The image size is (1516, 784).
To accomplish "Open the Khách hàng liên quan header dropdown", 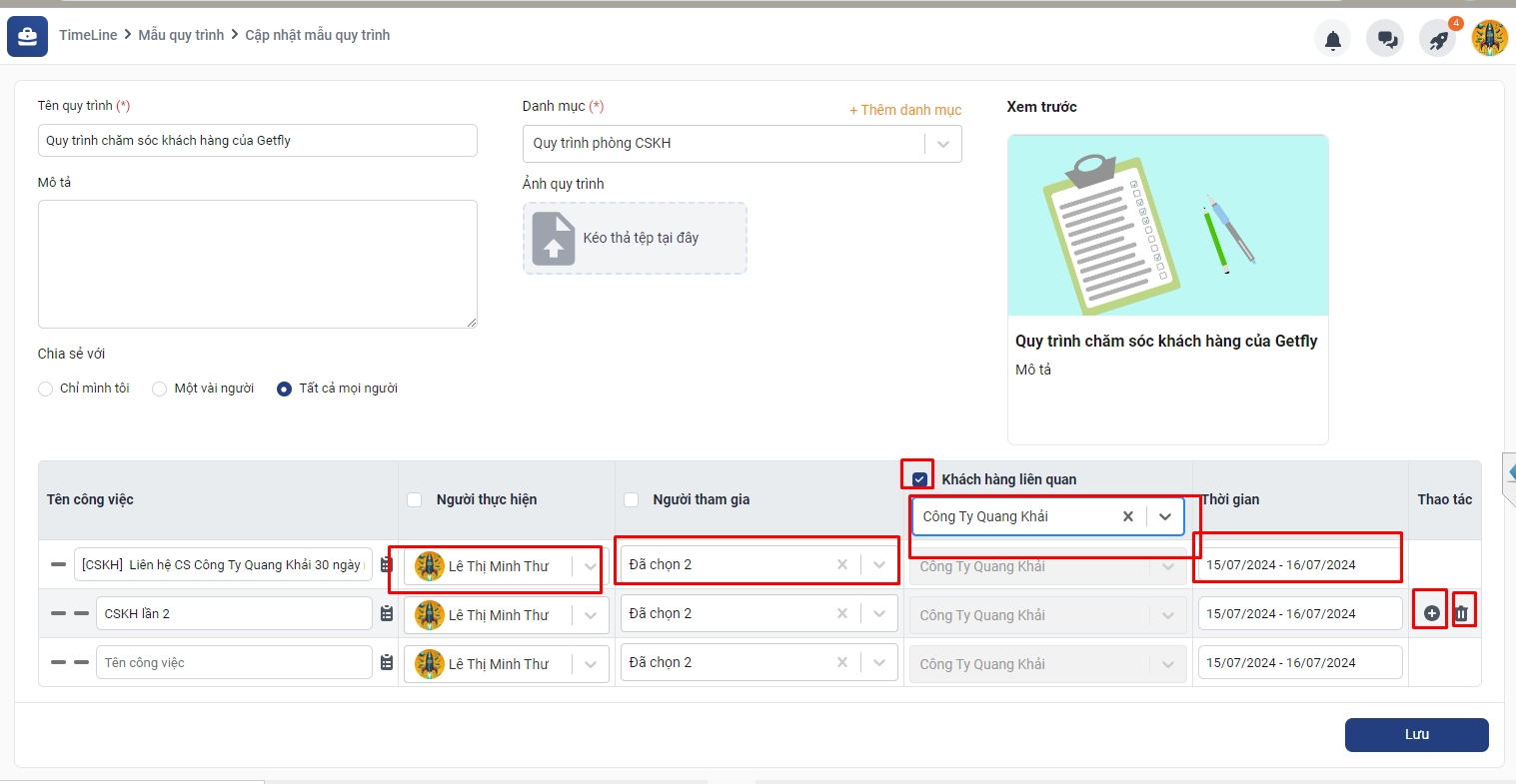I will (1164, 516).
